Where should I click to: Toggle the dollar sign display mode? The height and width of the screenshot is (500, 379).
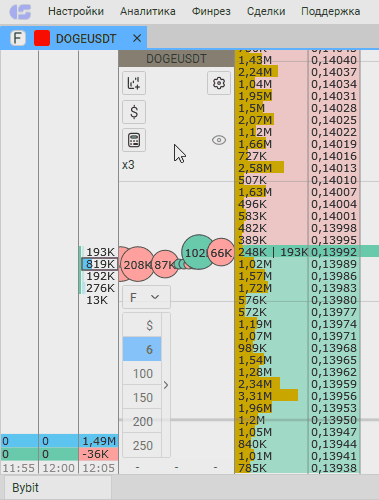[134, 112]
